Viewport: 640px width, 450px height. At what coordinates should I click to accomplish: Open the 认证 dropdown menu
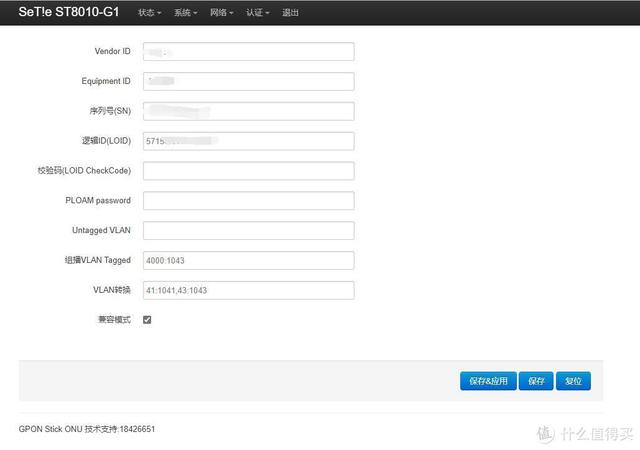257,13
